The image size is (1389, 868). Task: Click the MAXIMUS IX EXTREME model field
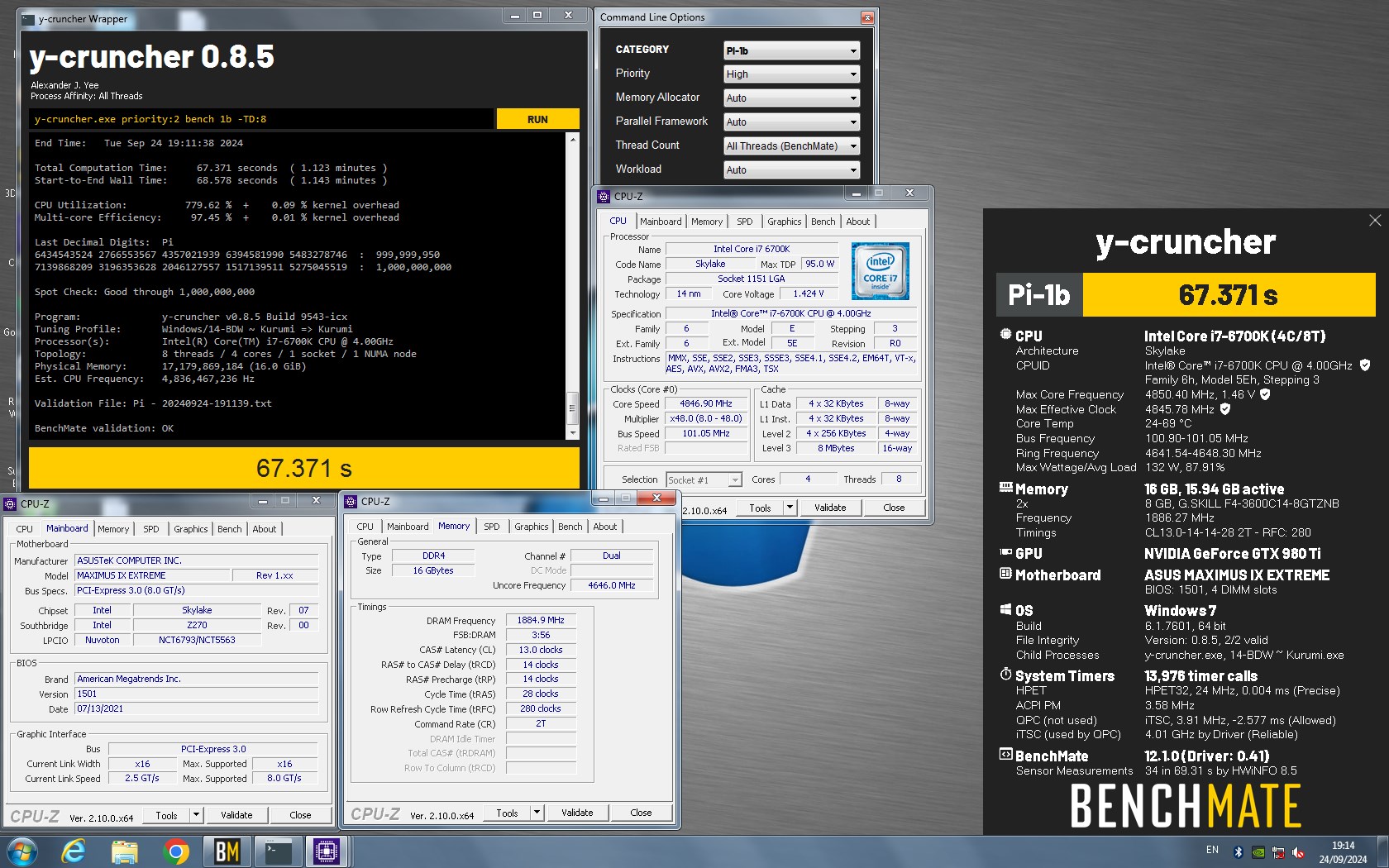[150, 575]
